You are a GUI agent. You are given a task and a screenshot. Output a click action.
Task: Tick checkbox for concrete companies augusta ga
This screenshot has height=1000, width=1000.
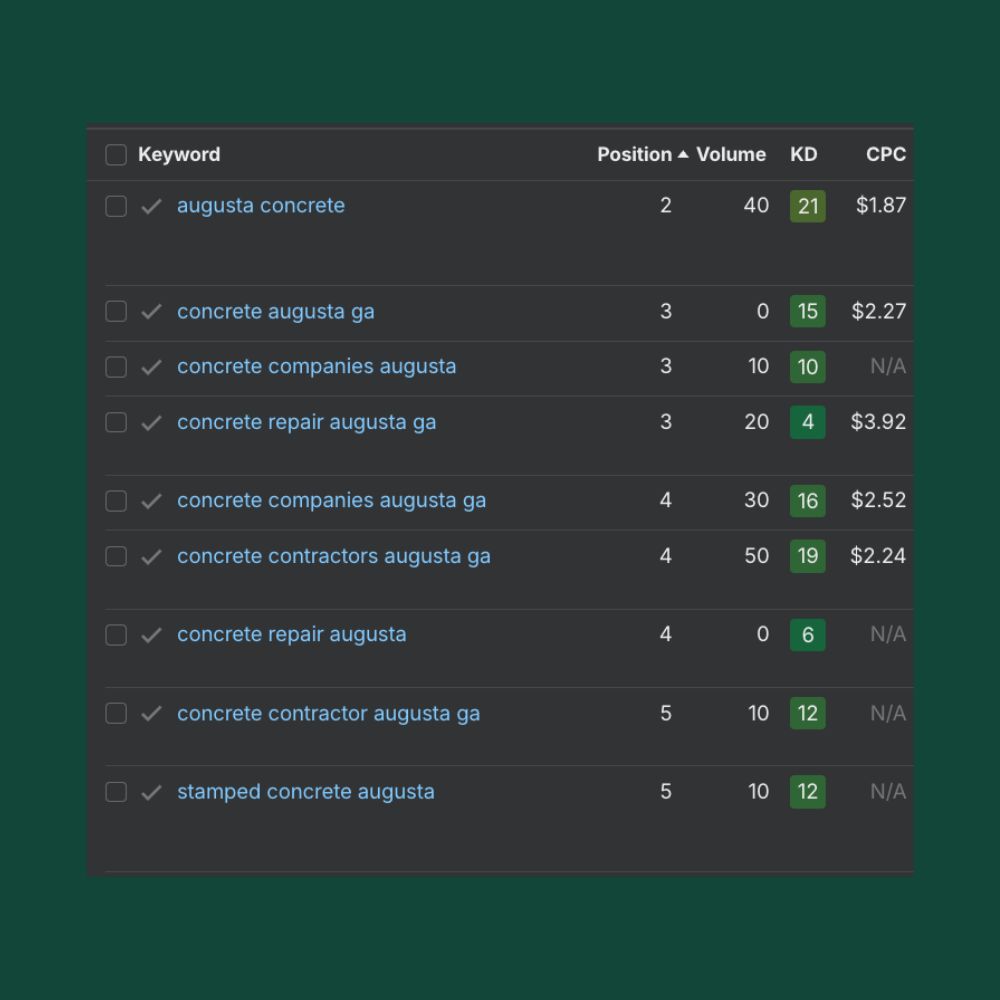point(116,501)
